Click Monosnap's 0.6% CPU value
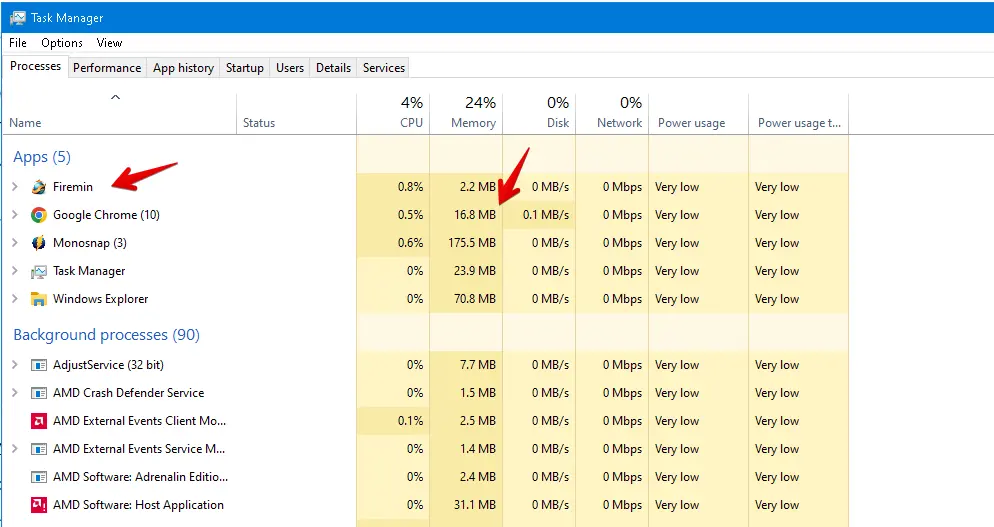 point(411,243)
